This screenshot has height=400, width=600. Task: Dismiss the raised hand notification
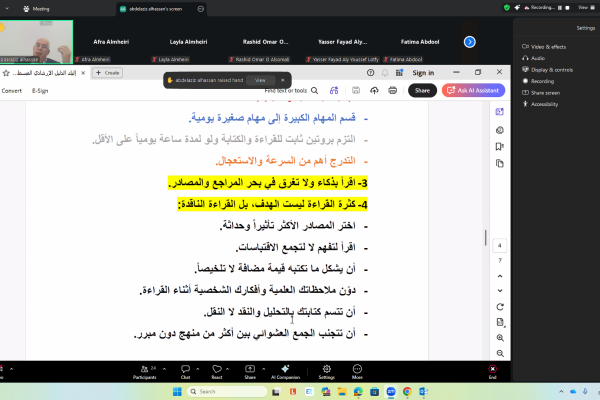coord(283,80)
